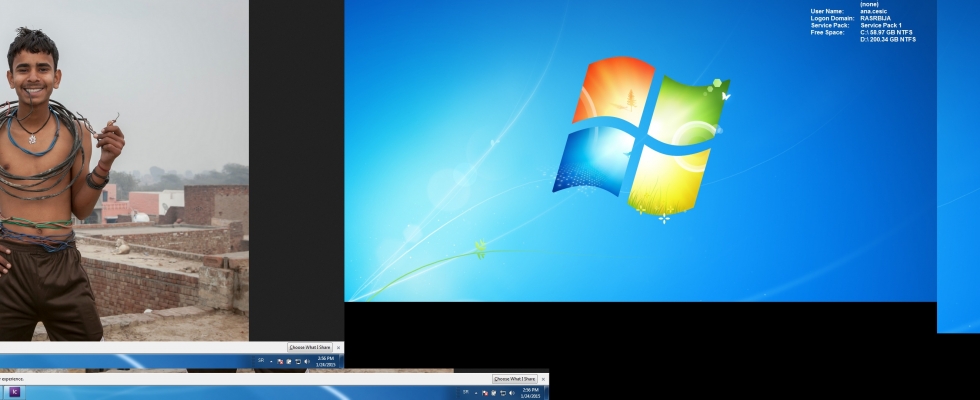
Task: Click the upper taskbar's volume speaker icon
Action: [x=306, y=360]
